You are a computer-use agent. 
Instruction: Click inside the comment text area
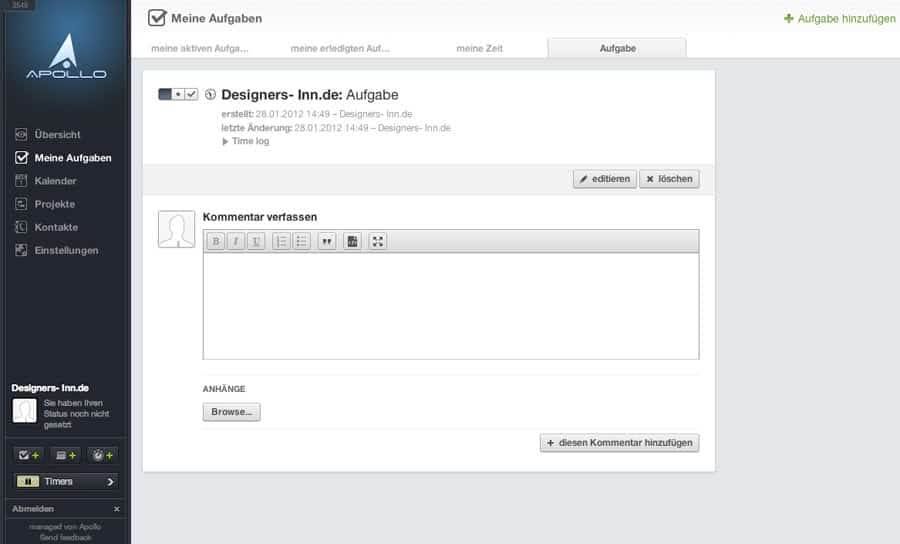[451, 306]
